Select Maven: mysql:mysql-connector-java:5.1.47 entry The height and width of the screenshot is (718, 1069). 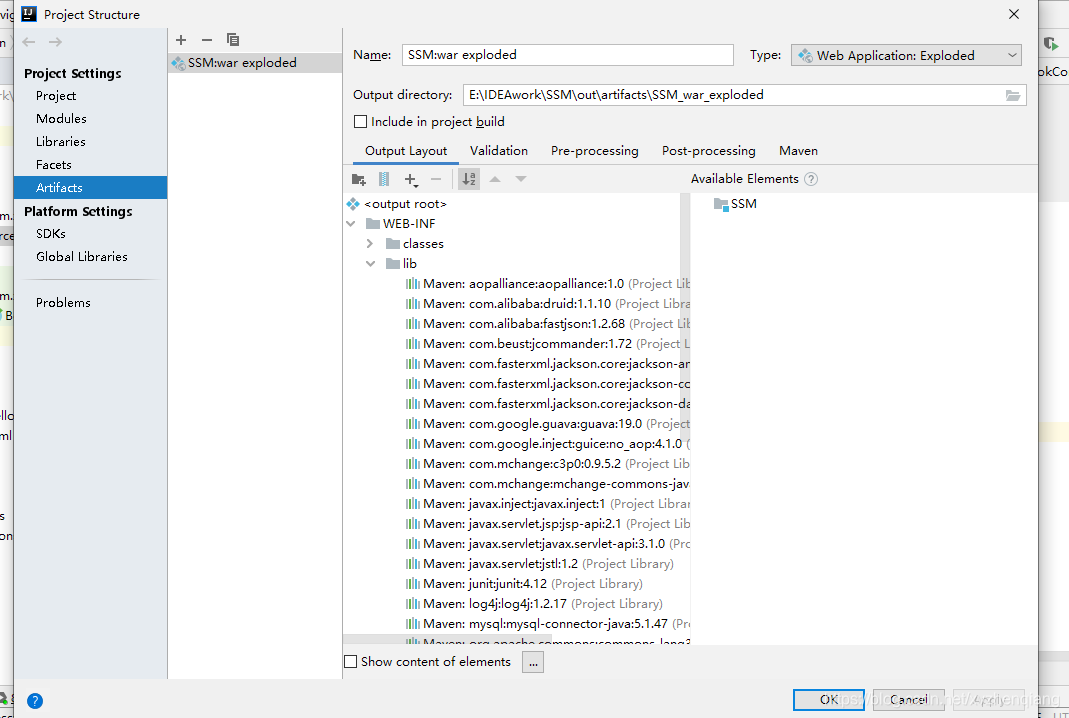(547, 624)
